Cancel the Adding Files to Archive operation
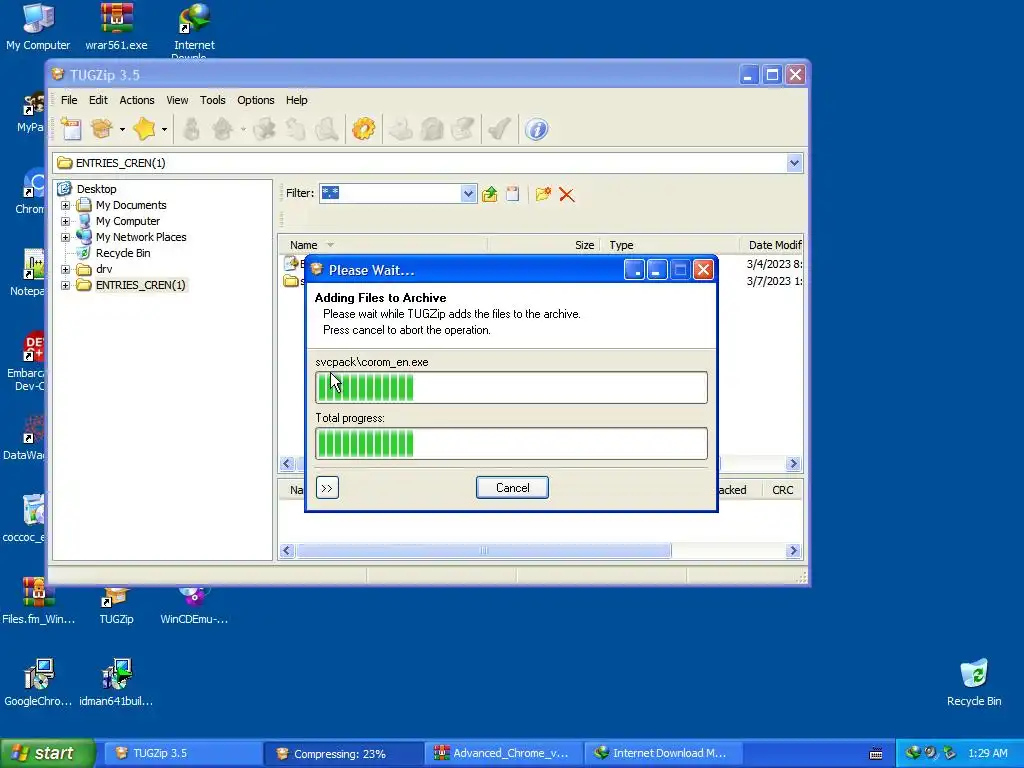Image resolution: width=1024 pixels, height=768 pixels. coord(513,488)
